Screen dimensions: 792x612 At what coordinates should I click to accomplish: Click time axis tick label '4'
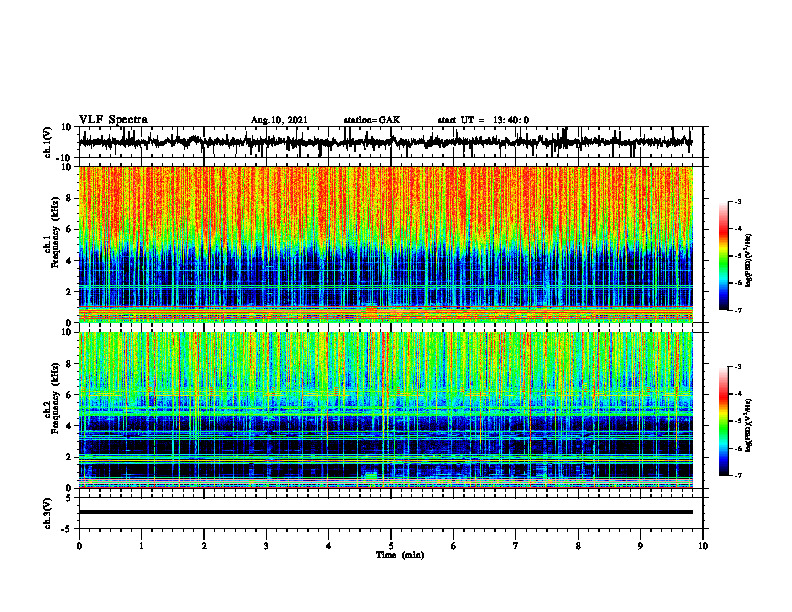pyautogui.click(x=329, y=546)
